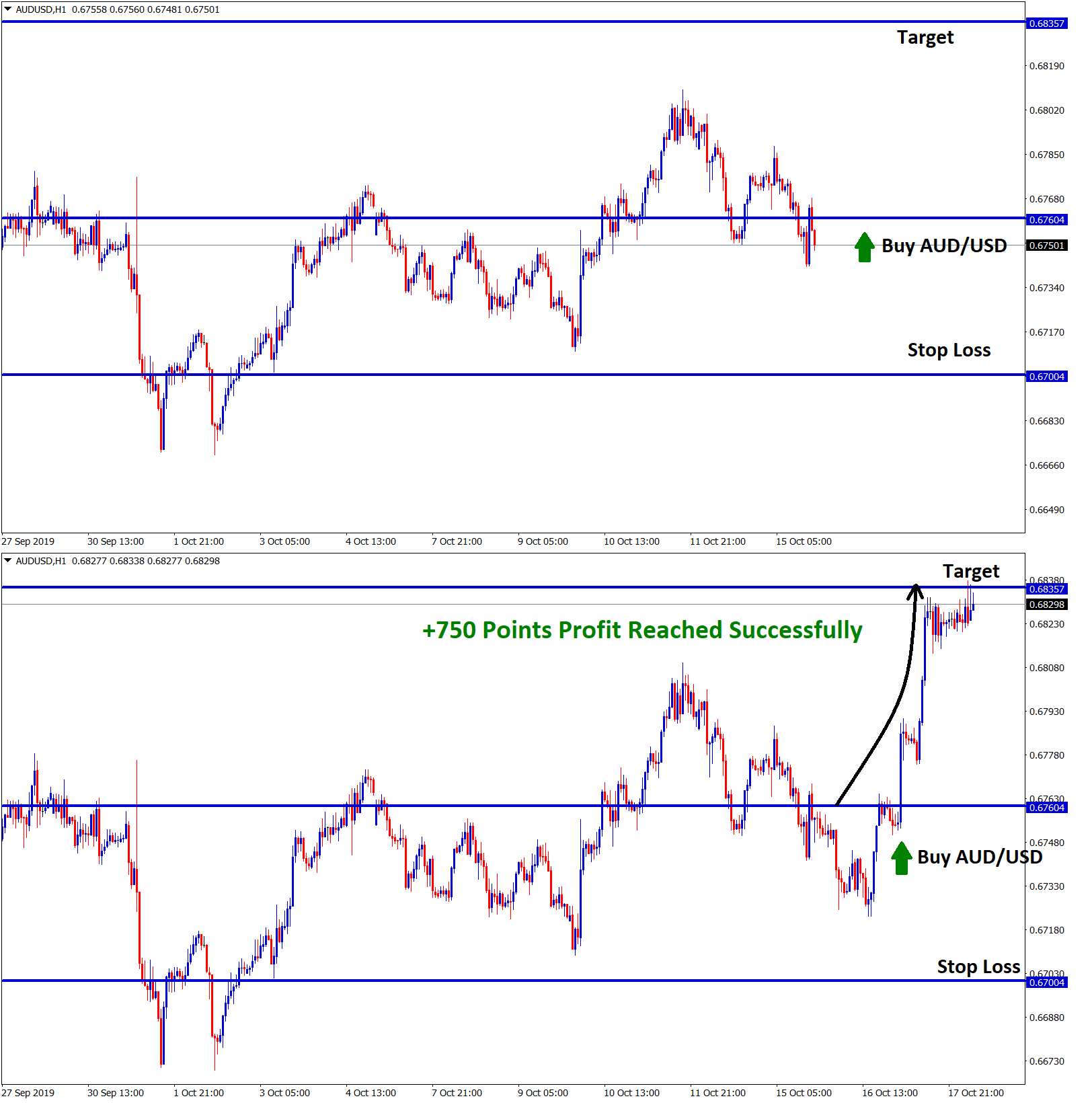The image size is (1092, 1111).
Task: Select the Target label in the lower chart
Action: point(971,572)
